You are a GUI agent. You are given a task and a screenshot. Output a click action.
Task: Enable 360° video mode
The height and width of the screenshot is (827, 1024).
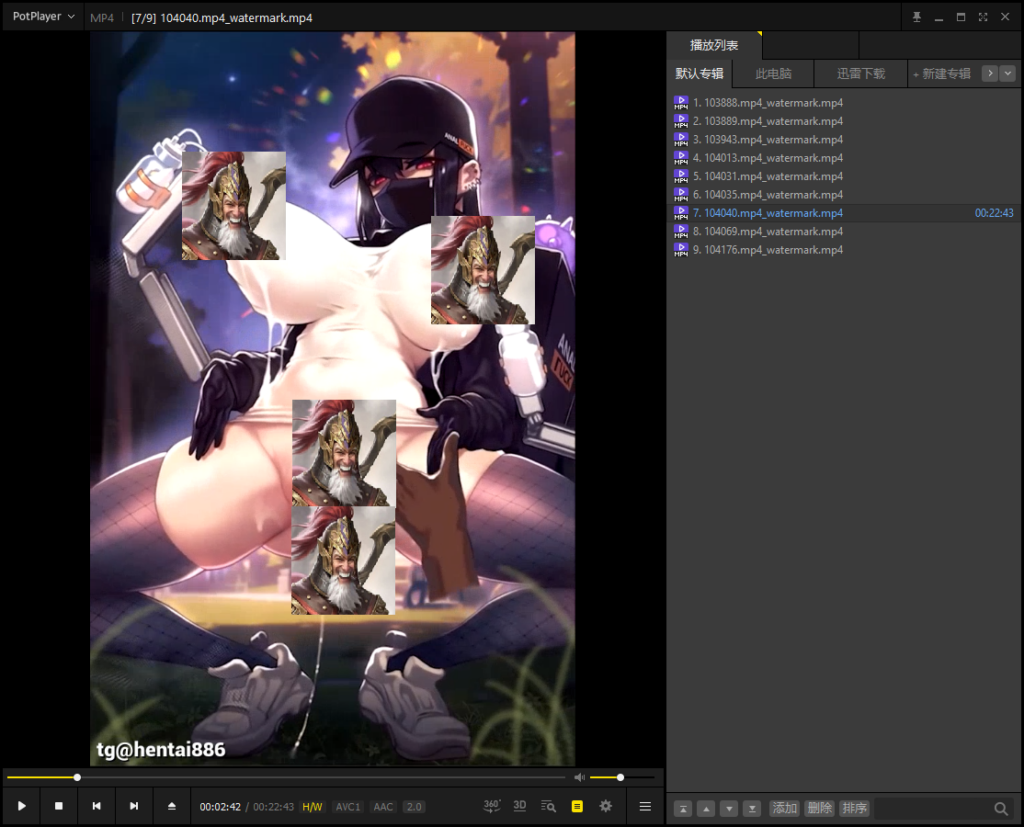(x=492, y=806)
